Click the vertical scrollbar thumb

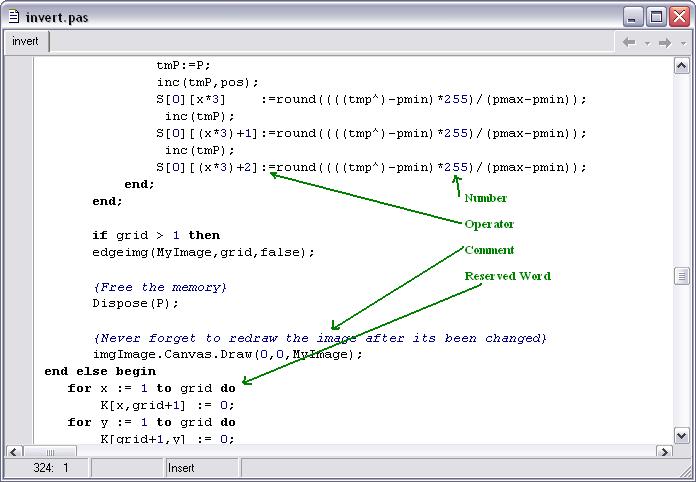[682, 276]
